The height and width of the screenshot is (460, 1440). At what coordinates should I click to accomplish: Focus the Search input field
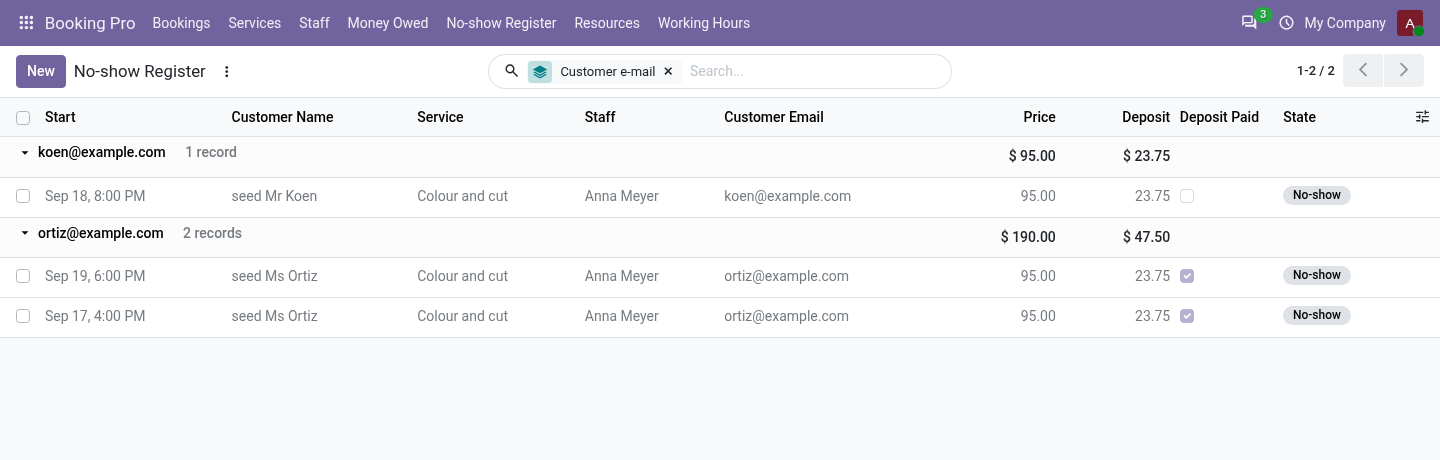coord(815,71)
